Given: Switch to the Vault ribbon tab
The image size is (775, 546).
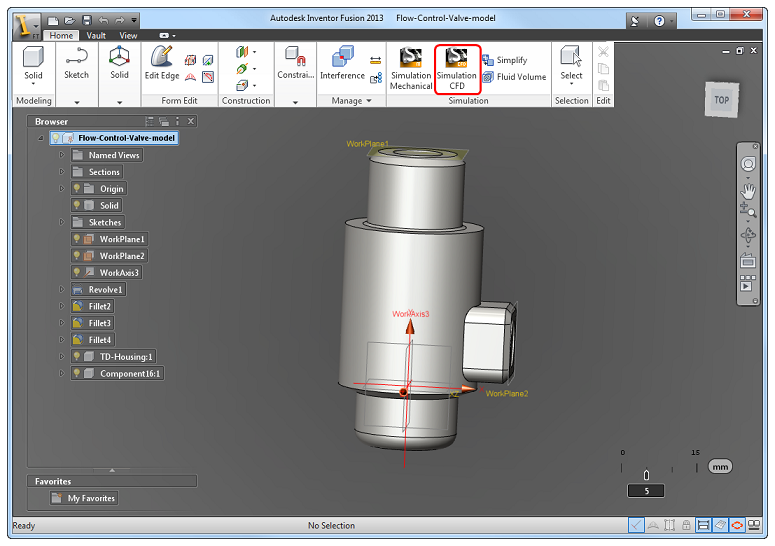Looking at the screenshot, I should pyautogui.click(x=96, y=36).
